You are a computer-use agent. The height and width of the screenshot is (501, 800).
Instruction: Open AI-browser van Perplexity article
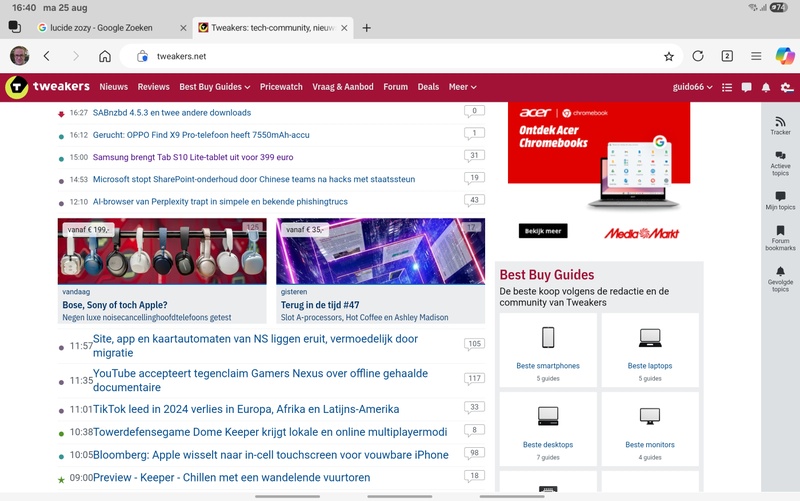coord(220,202)
